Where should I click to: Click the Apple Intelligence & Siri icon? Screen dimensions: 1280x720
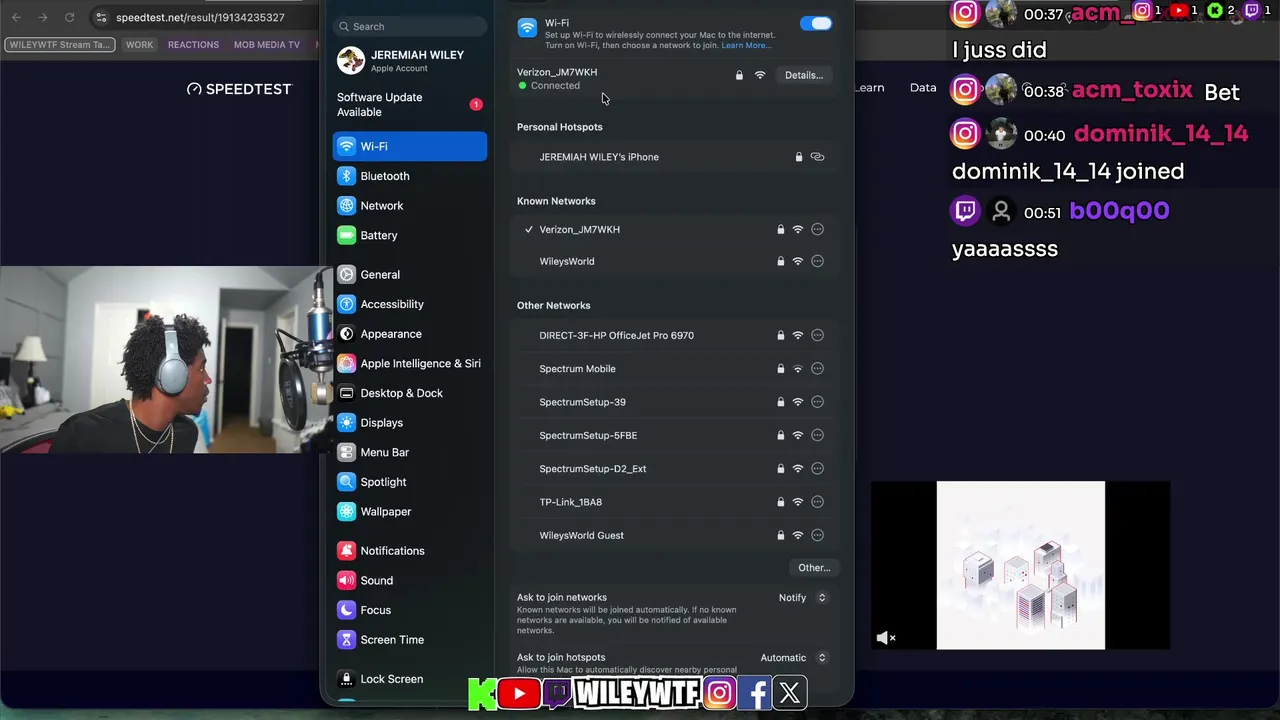click(x=346, y=363)
